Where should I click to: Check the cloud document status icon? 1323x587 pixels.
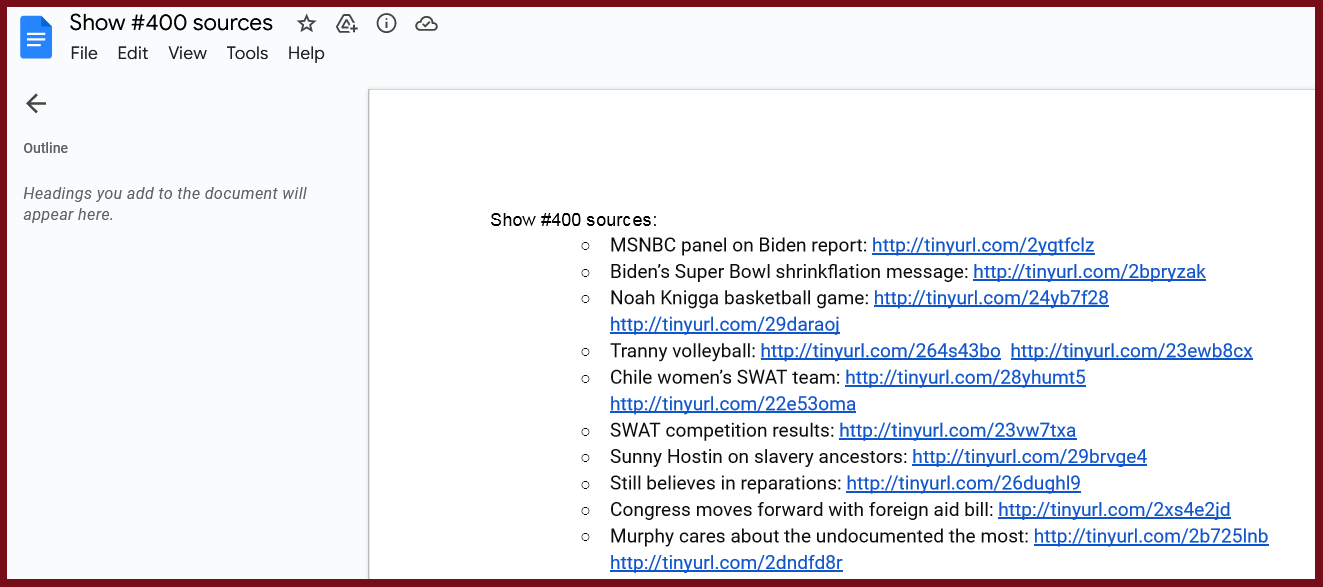point(427,23)
